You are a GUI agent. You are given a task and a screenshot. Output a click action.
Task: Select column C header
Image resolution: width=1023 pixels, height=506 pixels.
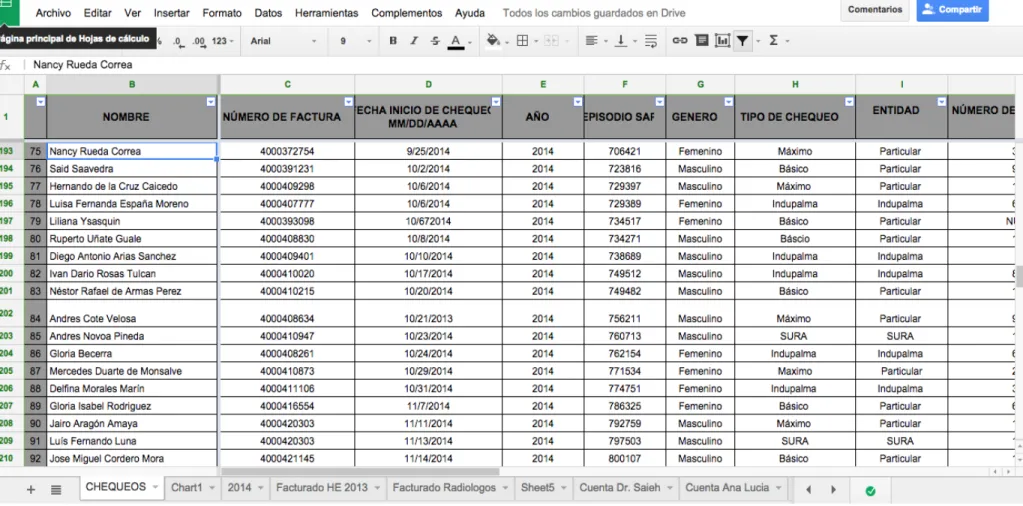coord(288,84)
